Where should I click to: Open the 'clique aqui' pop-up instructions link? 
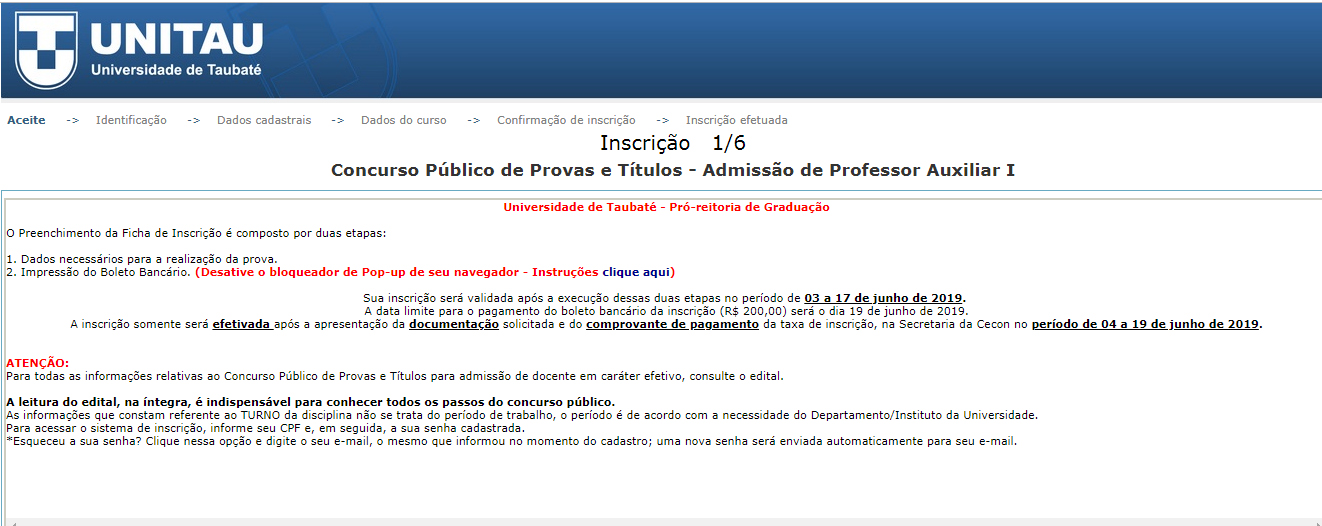pyautogui.click(x=636, y=272)
